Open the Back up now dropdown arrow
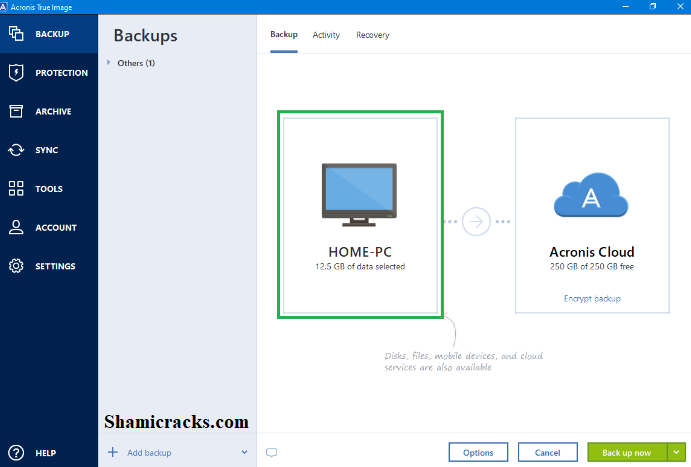691x467 pixels. (x=676, y=452)
